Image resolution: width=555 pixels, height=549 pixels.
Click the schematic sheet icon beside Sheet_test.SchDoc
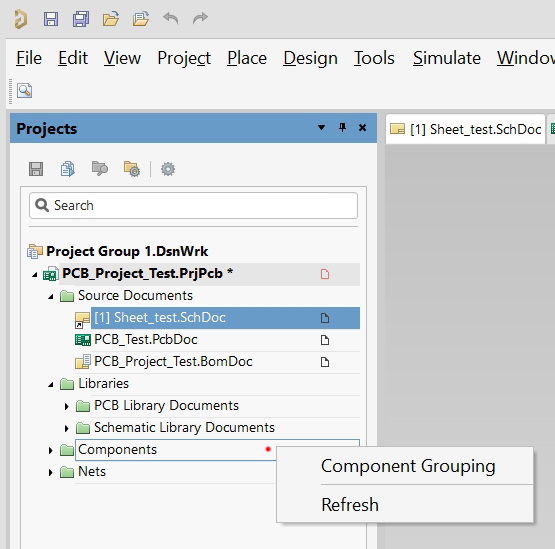(82, 319)
